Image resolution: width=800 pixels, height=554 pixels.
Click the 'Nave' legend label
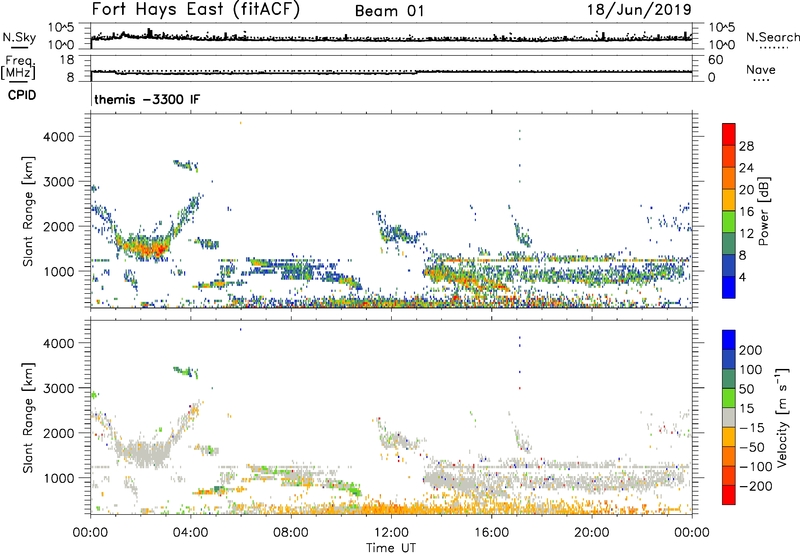tap(760, 69)
